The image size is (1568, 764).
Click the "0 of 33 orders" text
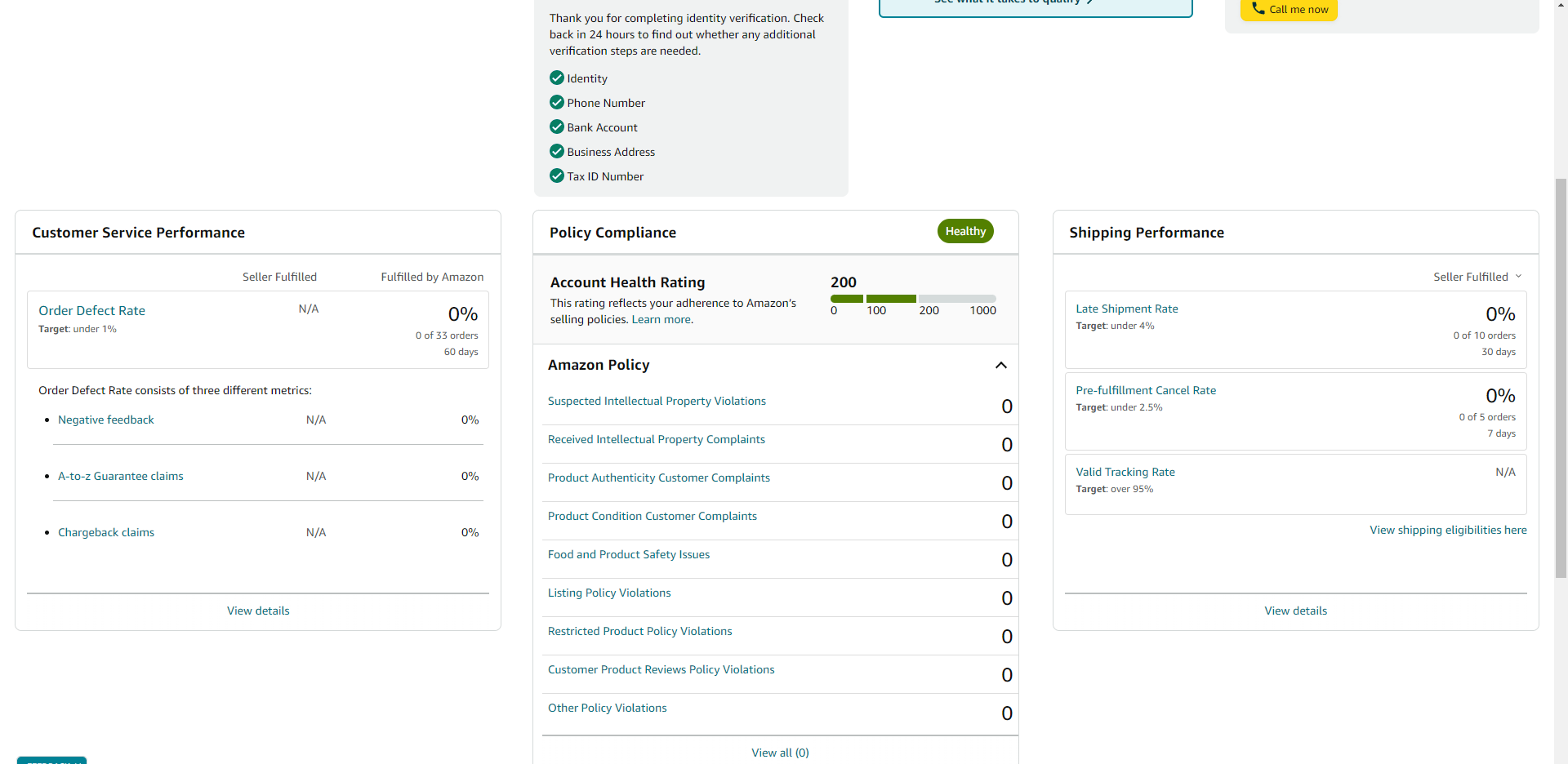pos(447,335)
